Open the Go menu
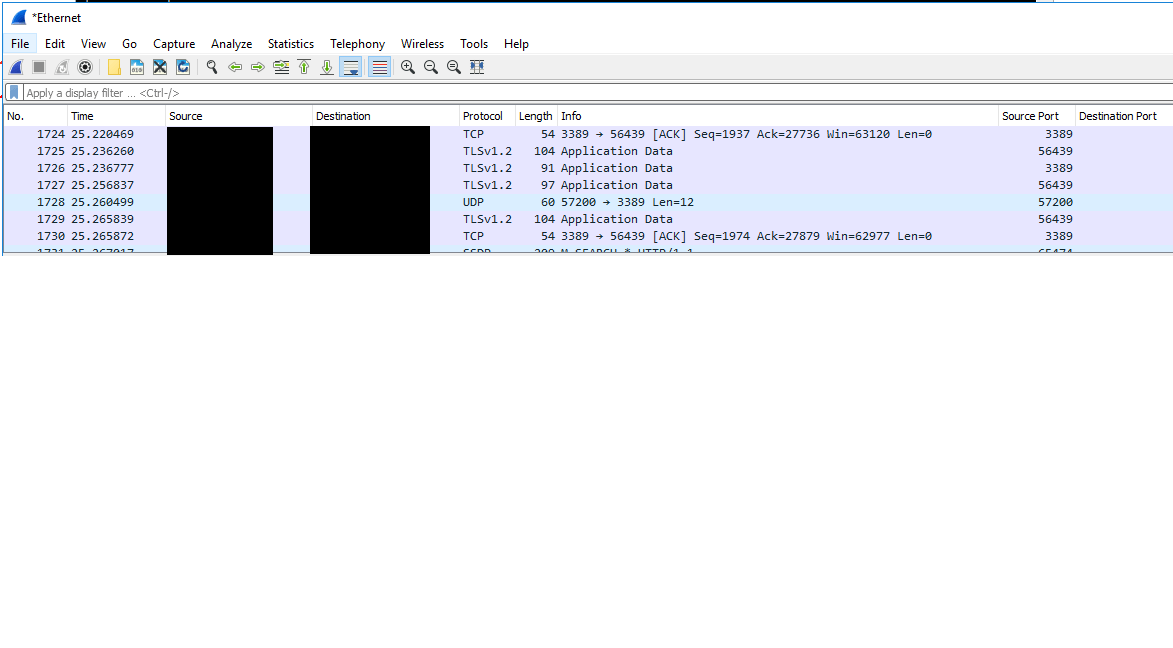The height and width of the screenshot is (648, 1173). pyautogui.click(x=129, y=44)
